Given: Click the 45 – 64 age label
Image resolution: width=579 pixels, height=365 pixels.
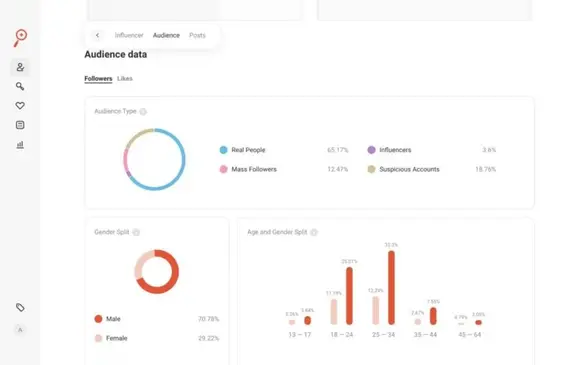Looking at the screenshot, I should 470,335.
